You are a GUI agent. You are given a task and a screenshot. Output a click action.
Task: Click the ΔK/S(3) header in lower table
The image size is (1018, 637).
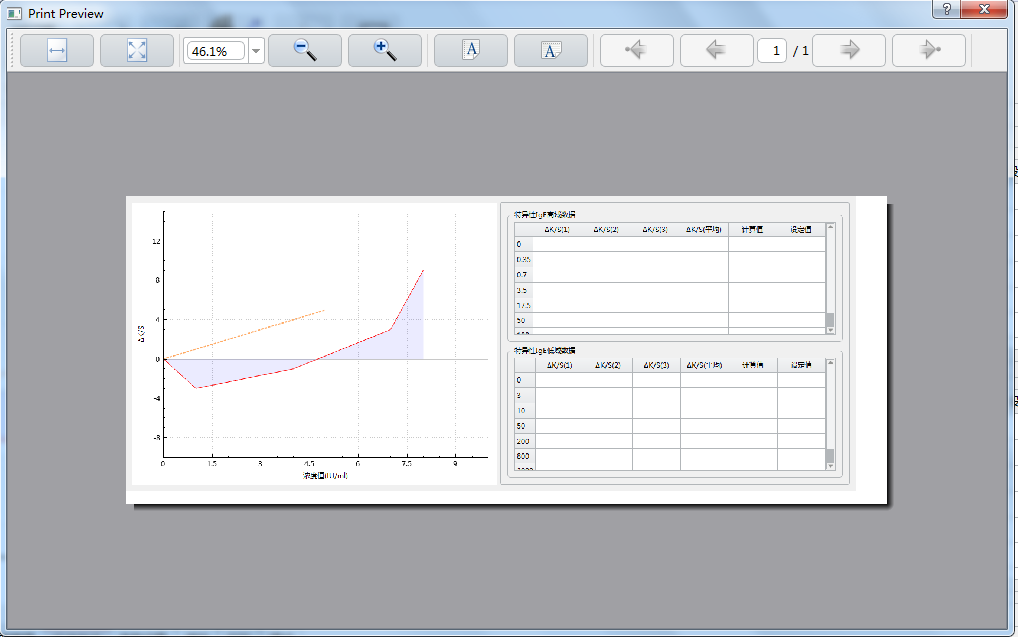click(x=656, y=365)
